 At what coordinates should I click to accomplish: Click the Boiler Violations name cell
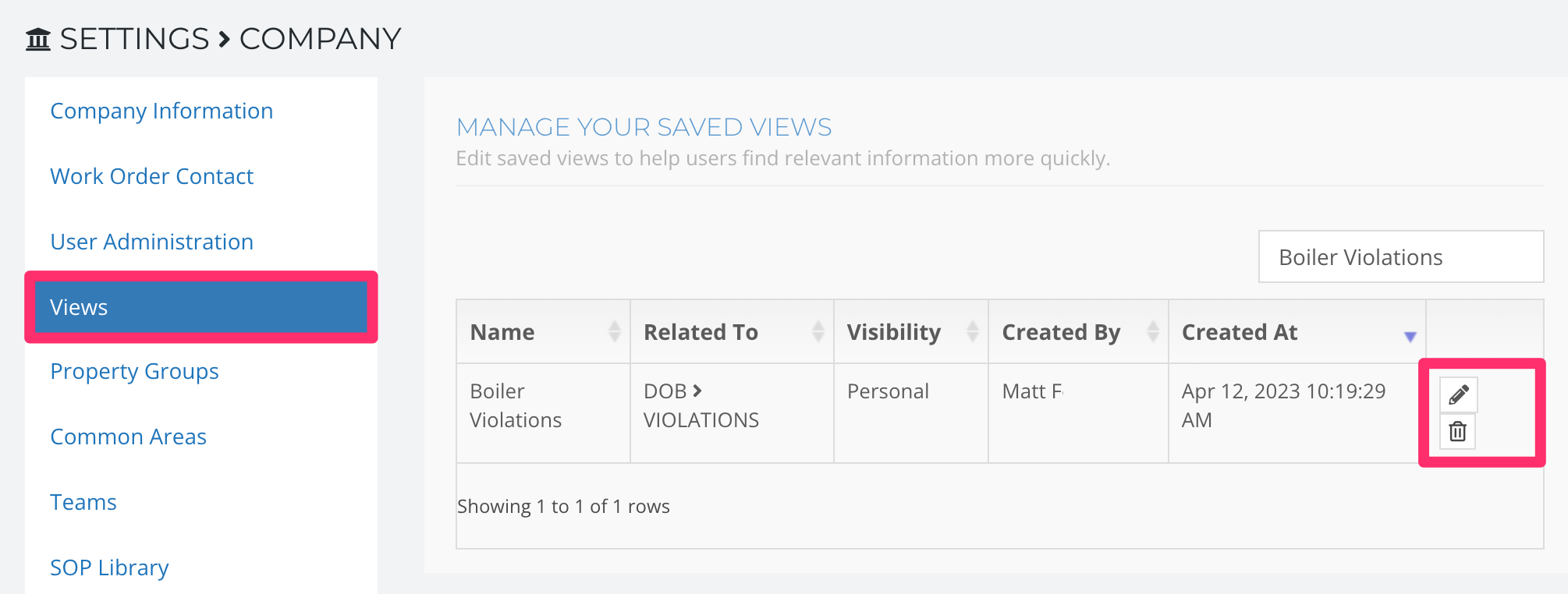coord(543,413)
